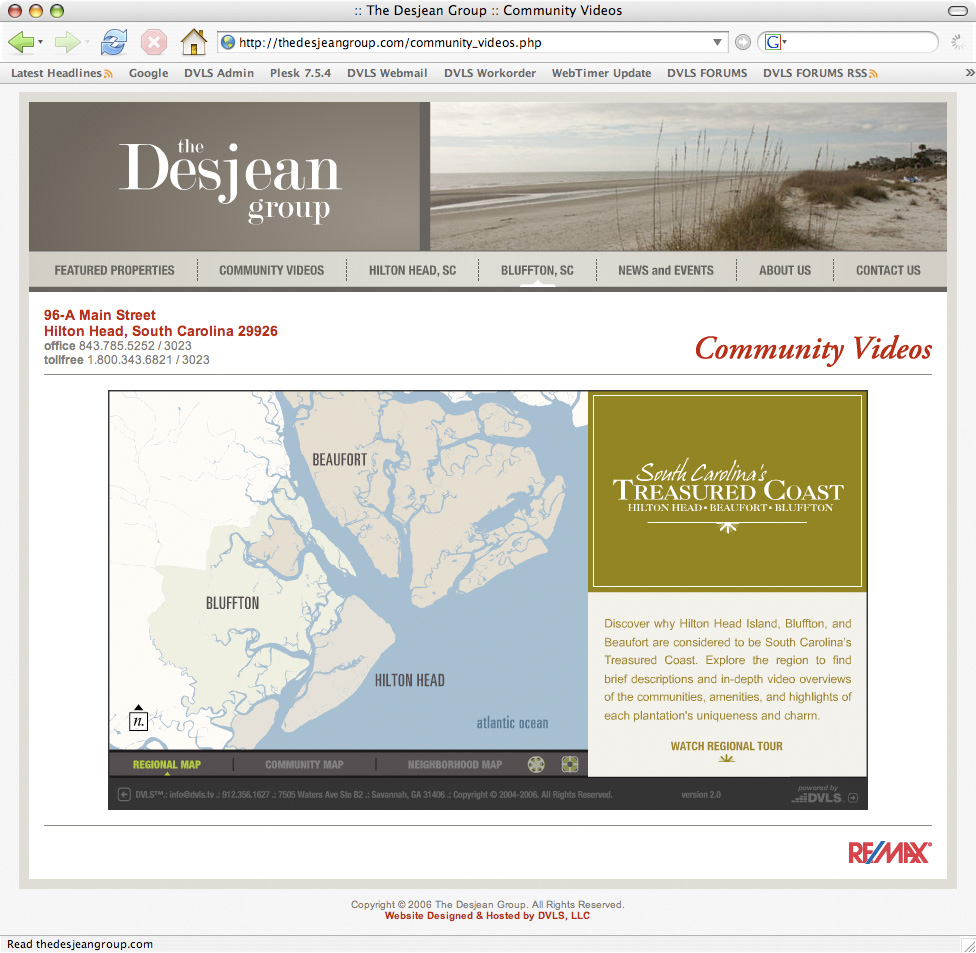The image size is (976, 953).
Task: Switch to Community Map tab
Action: (304, 764)
